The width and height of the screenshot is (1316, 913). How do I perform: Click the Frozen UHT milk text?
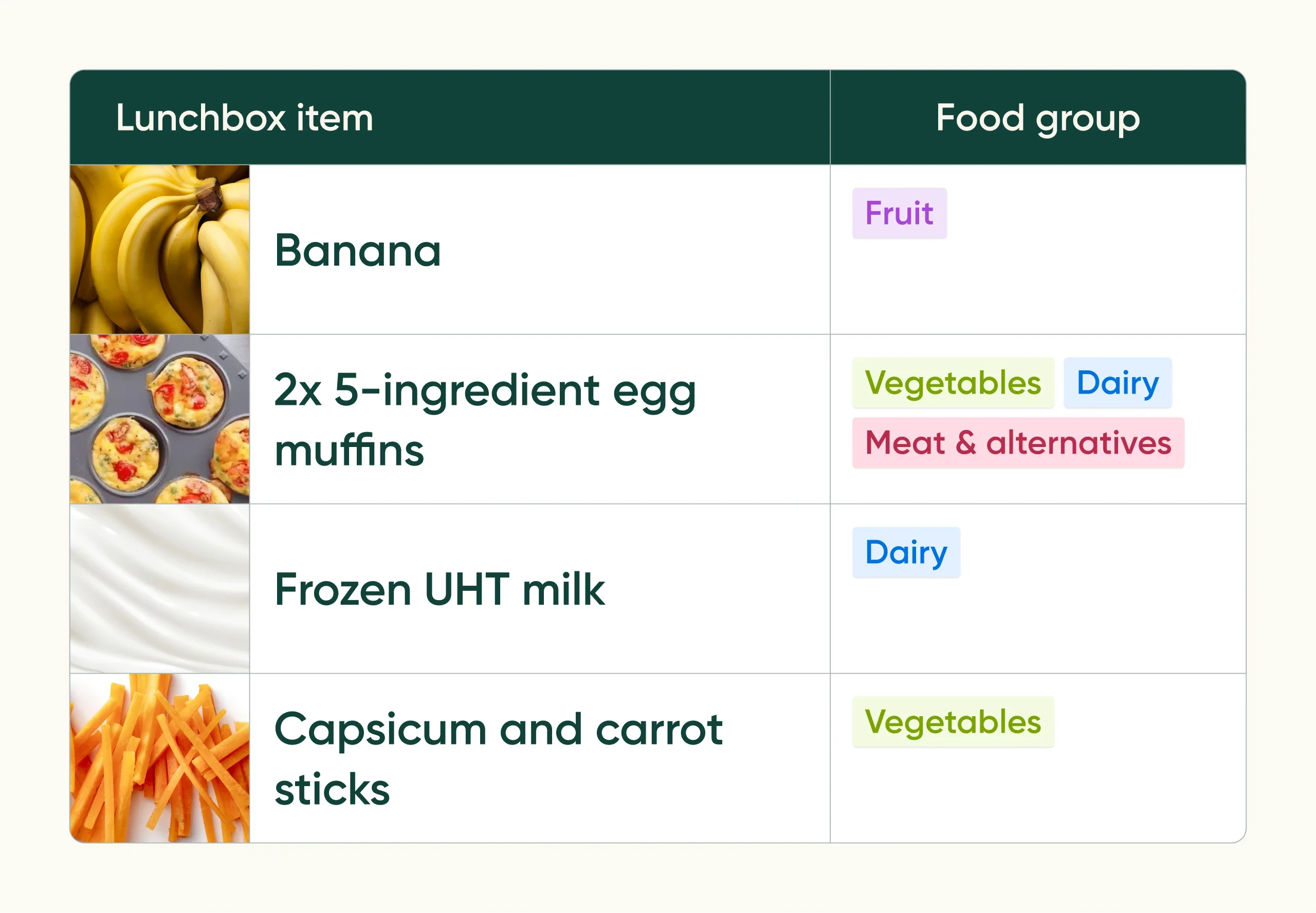coord(439,589)
